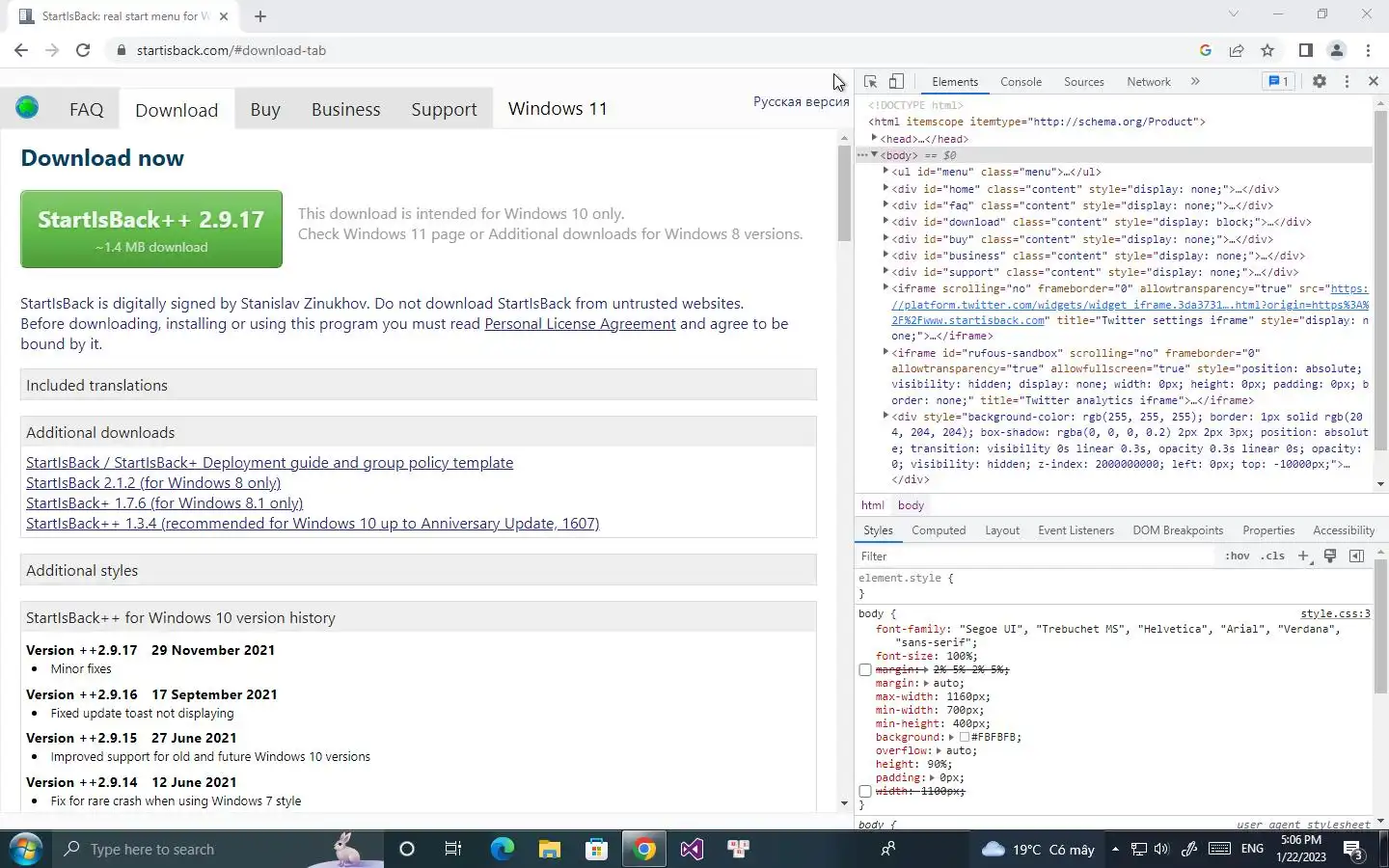Screen dimensions: 1389x868
Task: Open DevTools settings gear
Action: [1319, 82]
